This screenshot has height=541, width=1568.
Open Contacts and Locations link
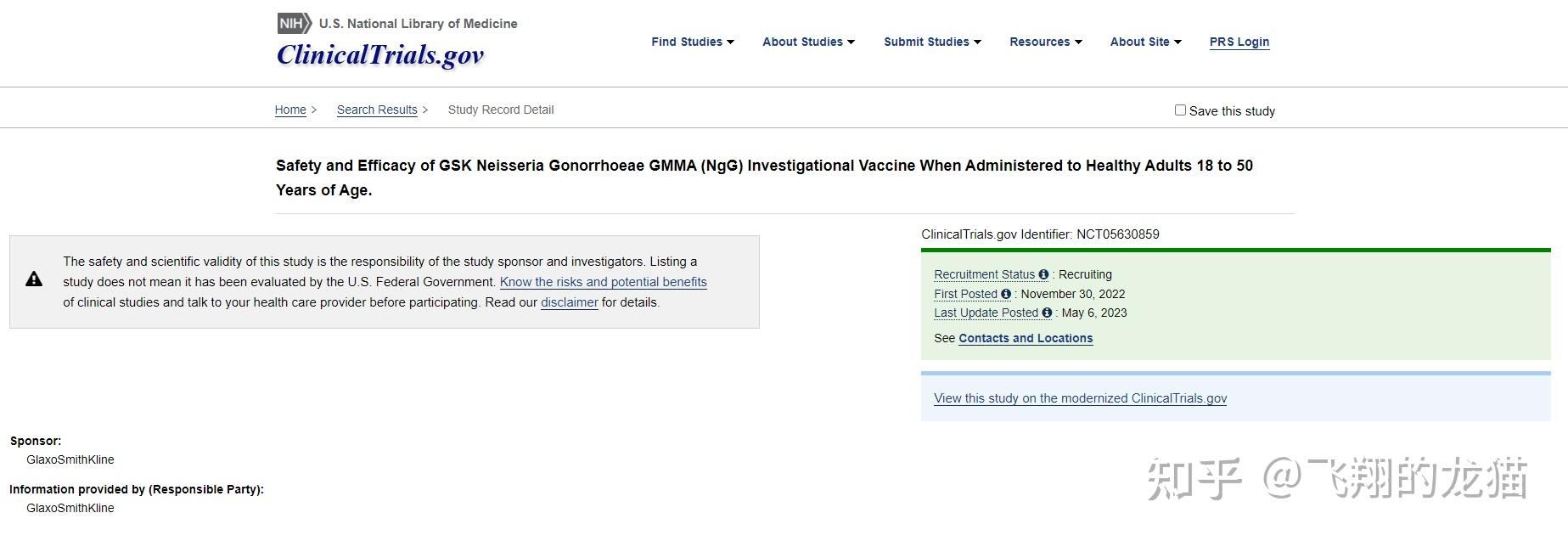(x=1025, y=338)
